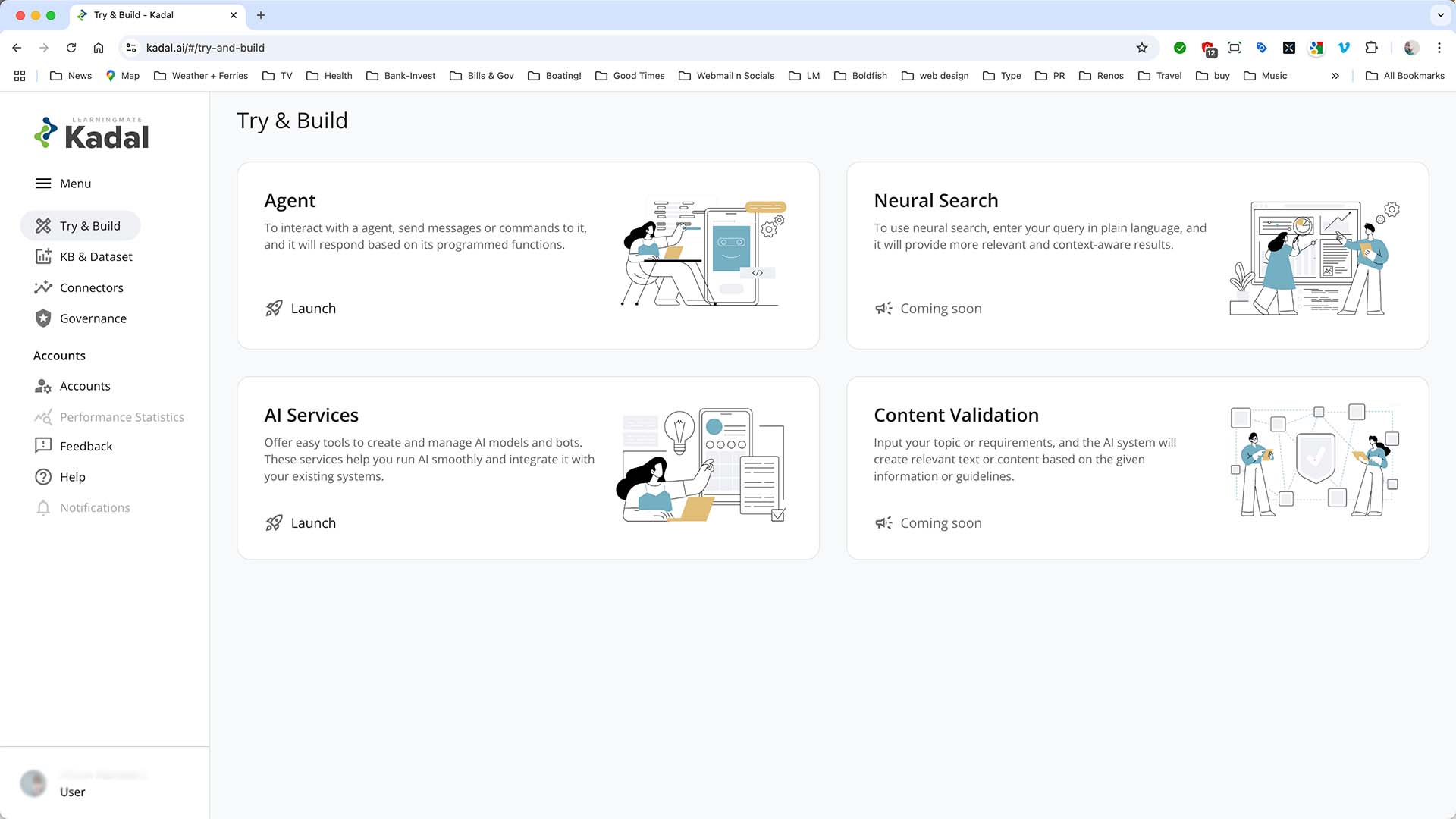Open the Performance Statistics sidebar item

121,417
